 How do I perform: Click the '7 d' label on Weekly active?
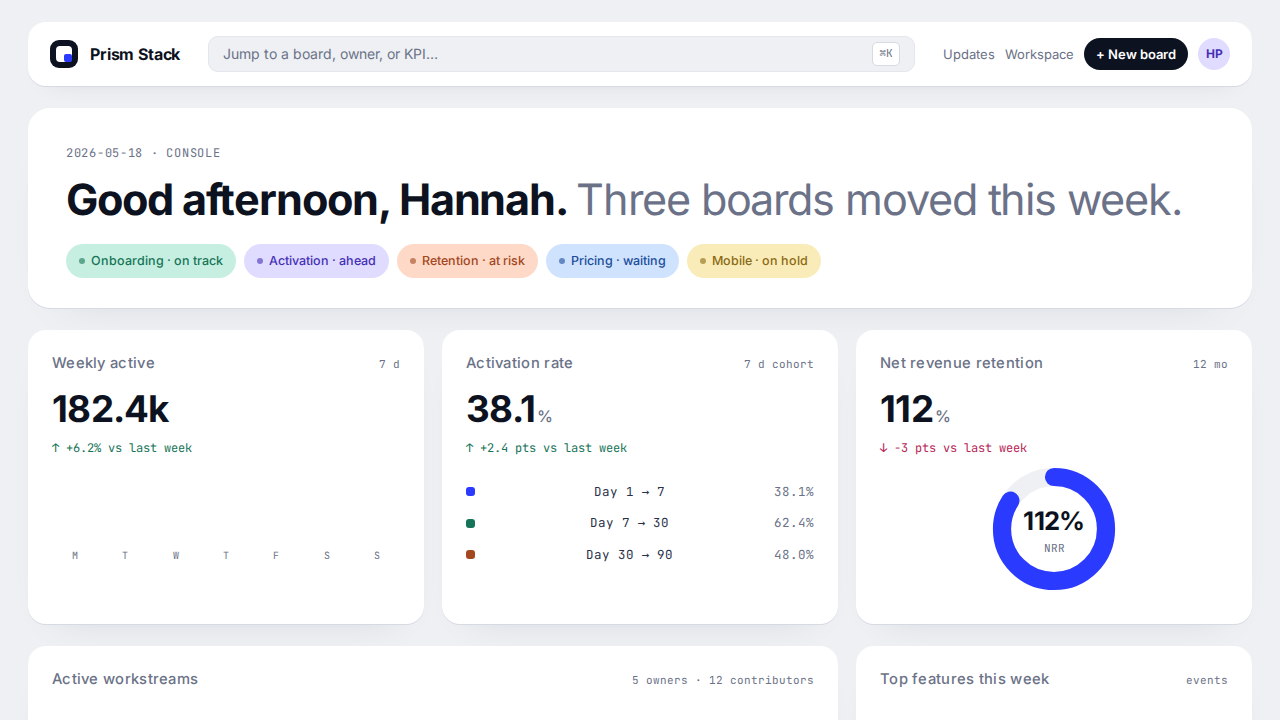[x=389, y=364]
